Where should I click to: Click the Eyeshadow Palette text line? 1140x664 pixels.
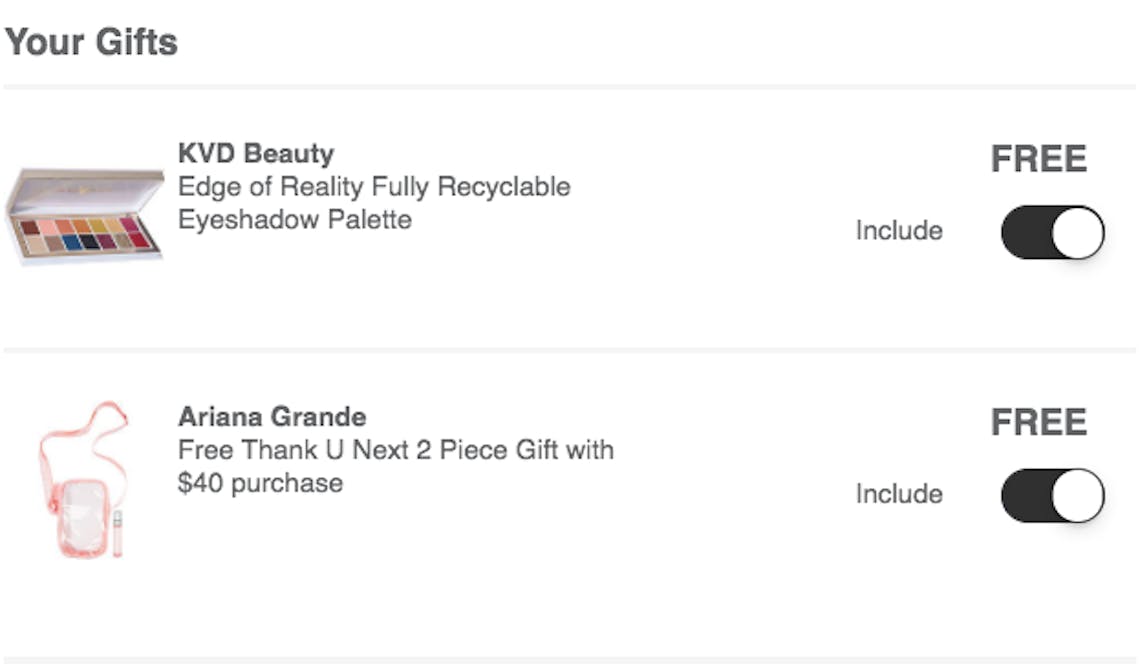(295, 220)
